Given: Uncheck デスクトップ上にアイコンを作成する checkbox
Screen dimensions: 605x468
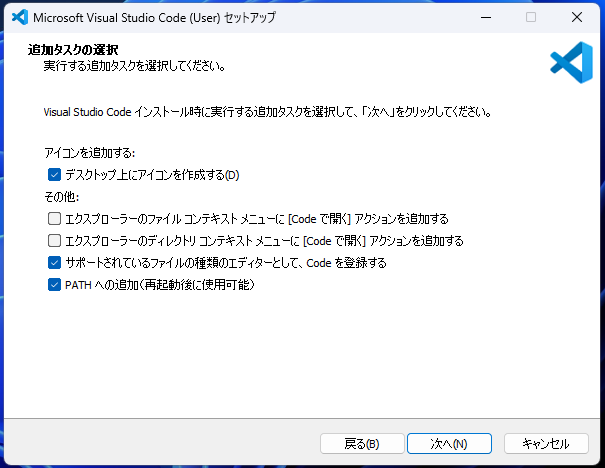Looking at the screenshot, I should pyautogui.click(x=54, y=175).
